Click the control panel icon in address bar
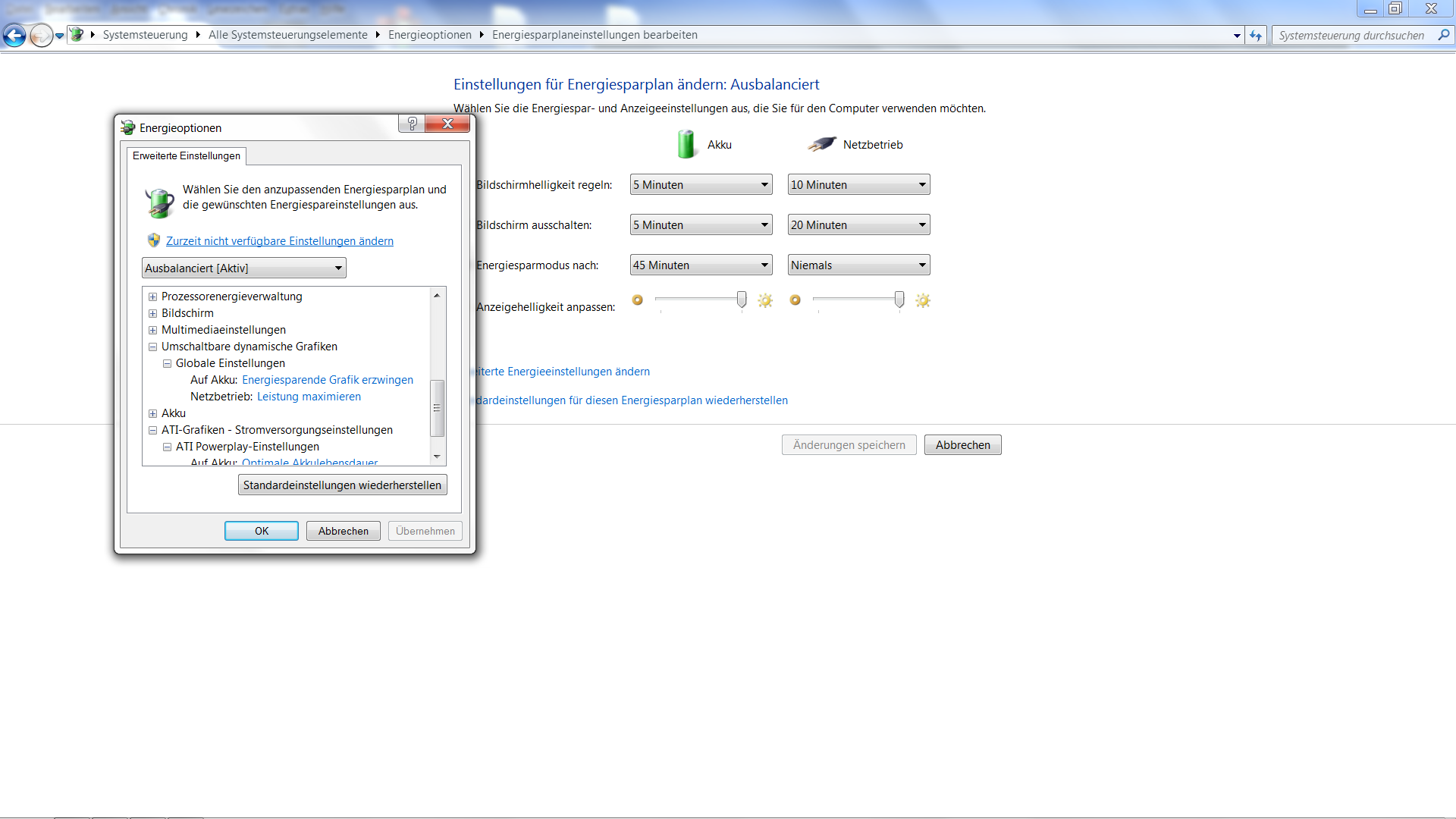Screen dimensions: 1456x819 77,35
